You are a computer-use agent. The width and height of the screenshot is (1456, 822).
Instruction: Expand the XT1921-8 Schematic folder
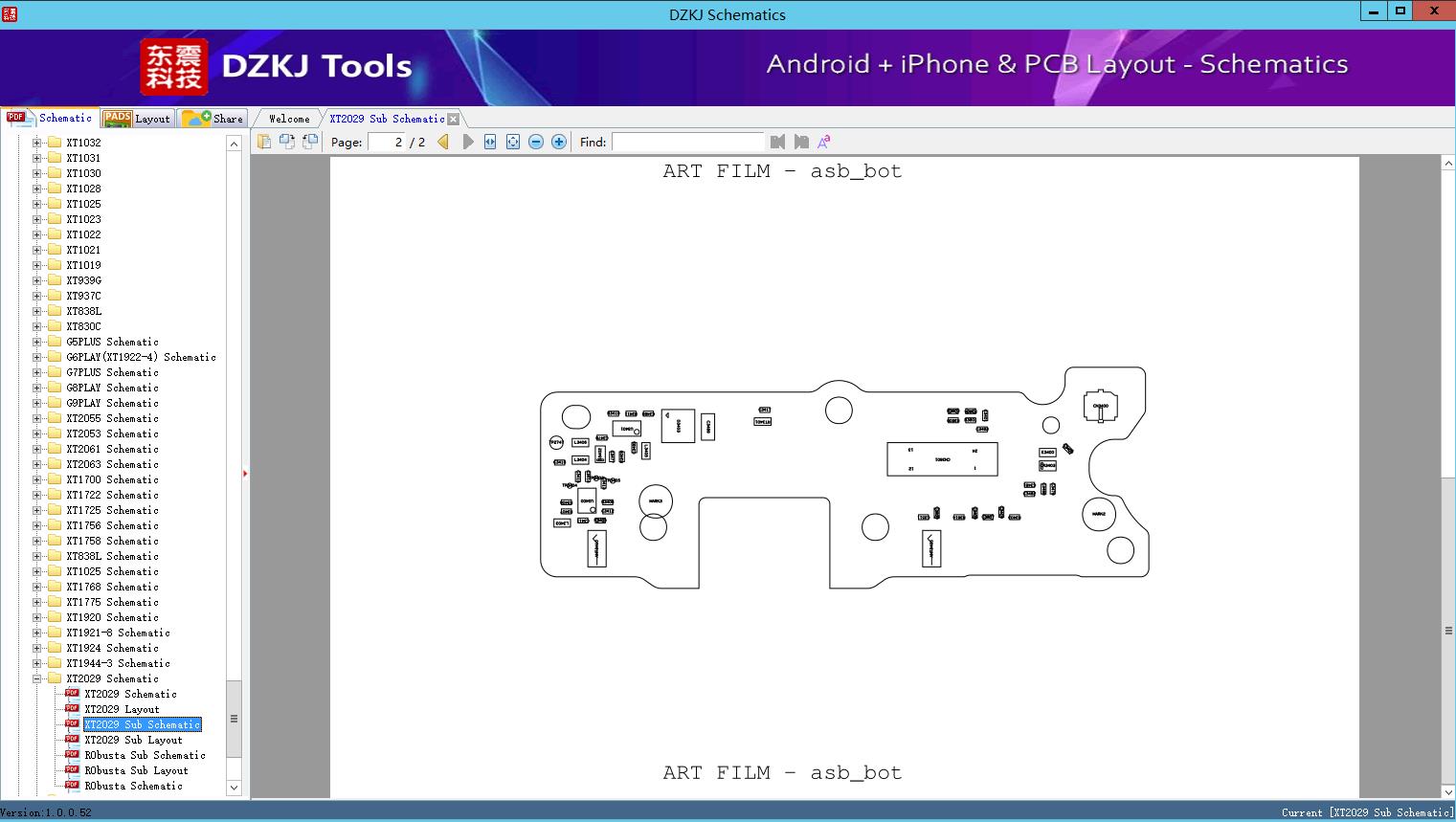[x=37, y=633]
